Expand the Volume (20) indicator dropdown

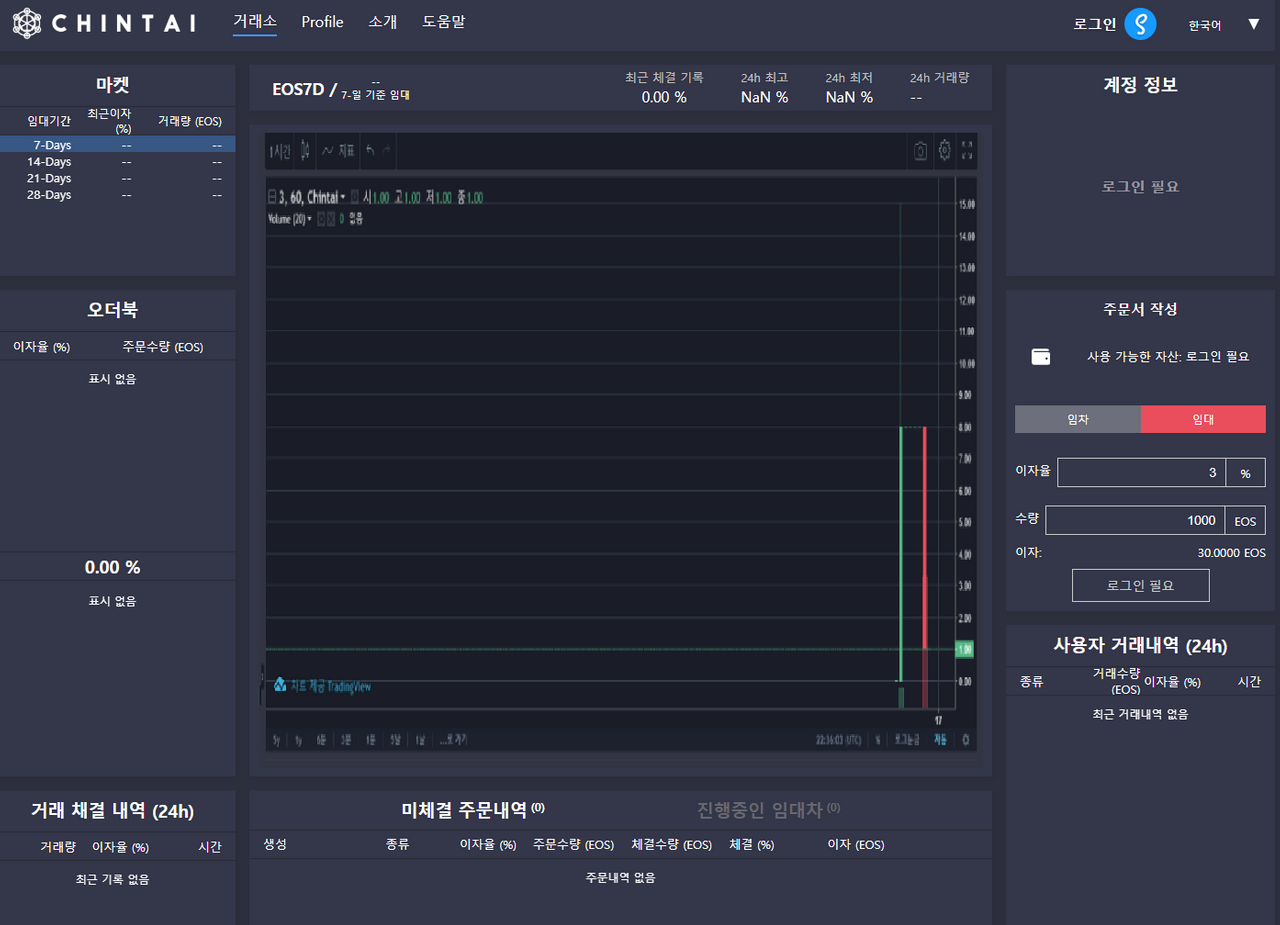pos(309,219)
